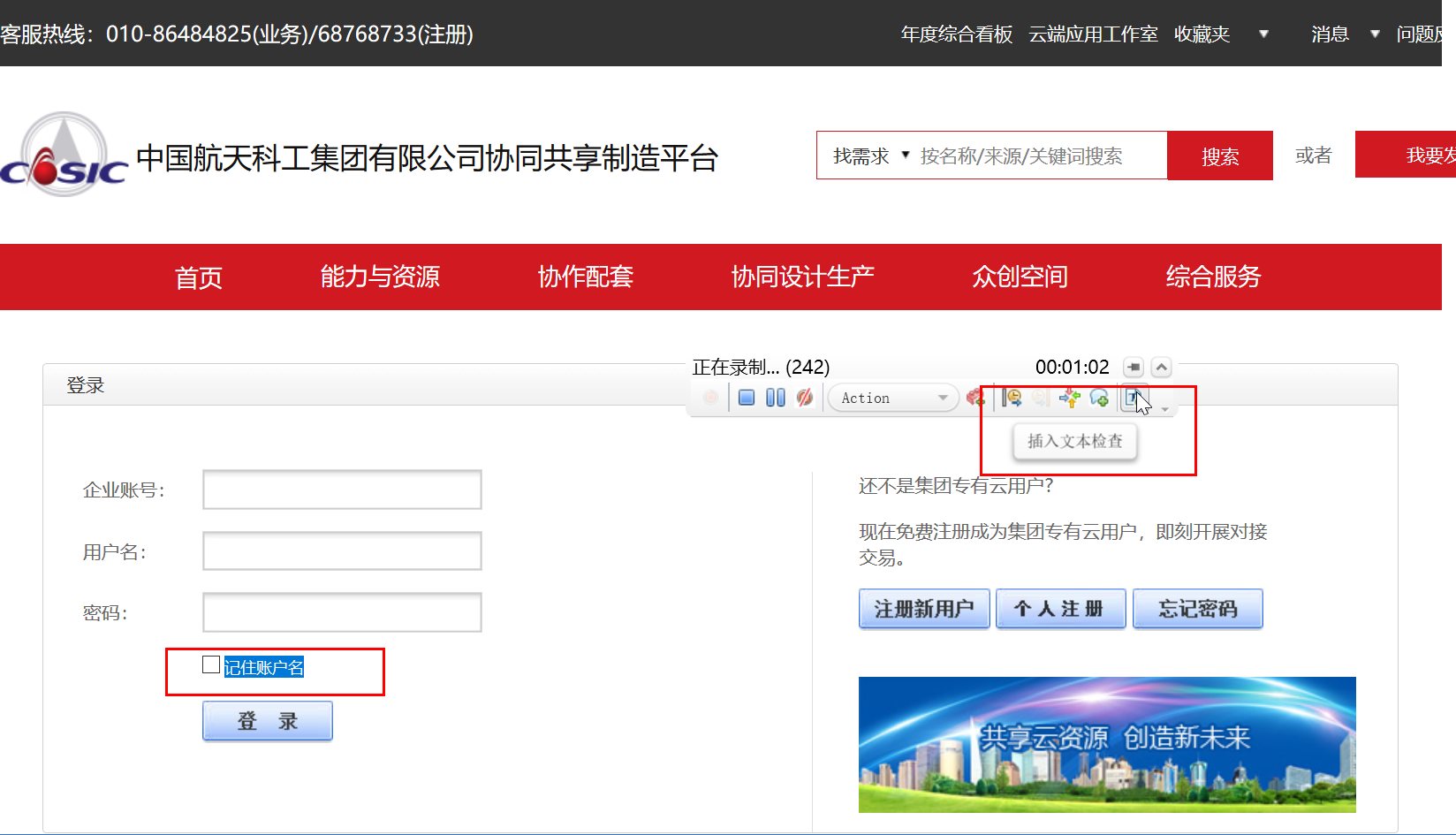Open the Action dropdown in recording toolbar
The image size is (1456, 835).
(x=892, y=398)
